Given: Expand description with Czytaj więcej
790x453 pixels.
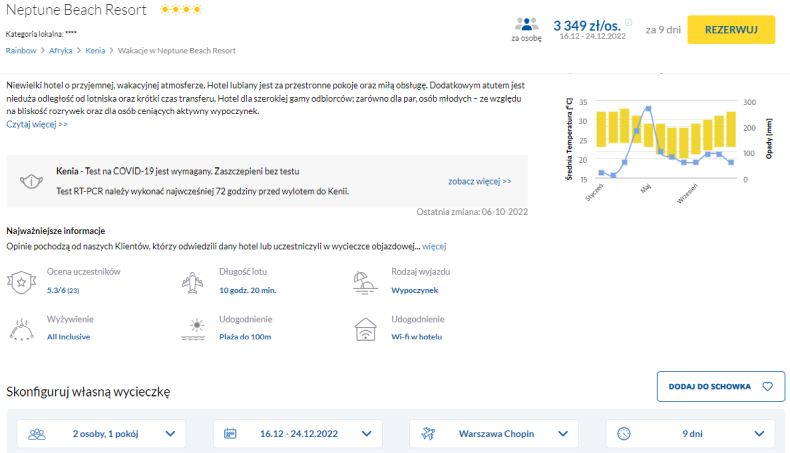Looking at the screenshot, I should (x=37, y=124).
